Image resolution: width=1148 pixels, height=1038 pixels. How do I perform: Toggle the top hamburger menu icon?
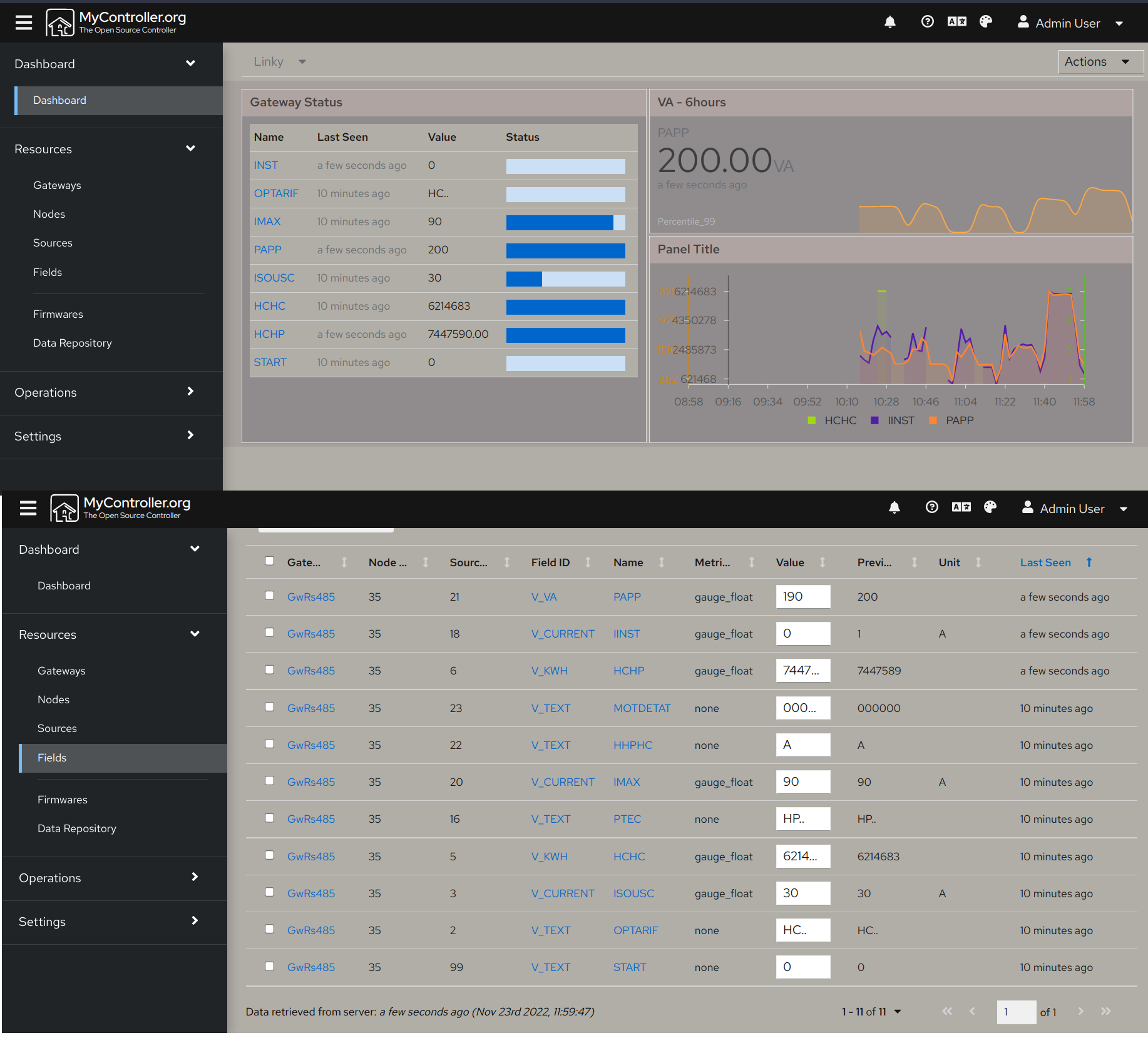[x=24, y=23]
